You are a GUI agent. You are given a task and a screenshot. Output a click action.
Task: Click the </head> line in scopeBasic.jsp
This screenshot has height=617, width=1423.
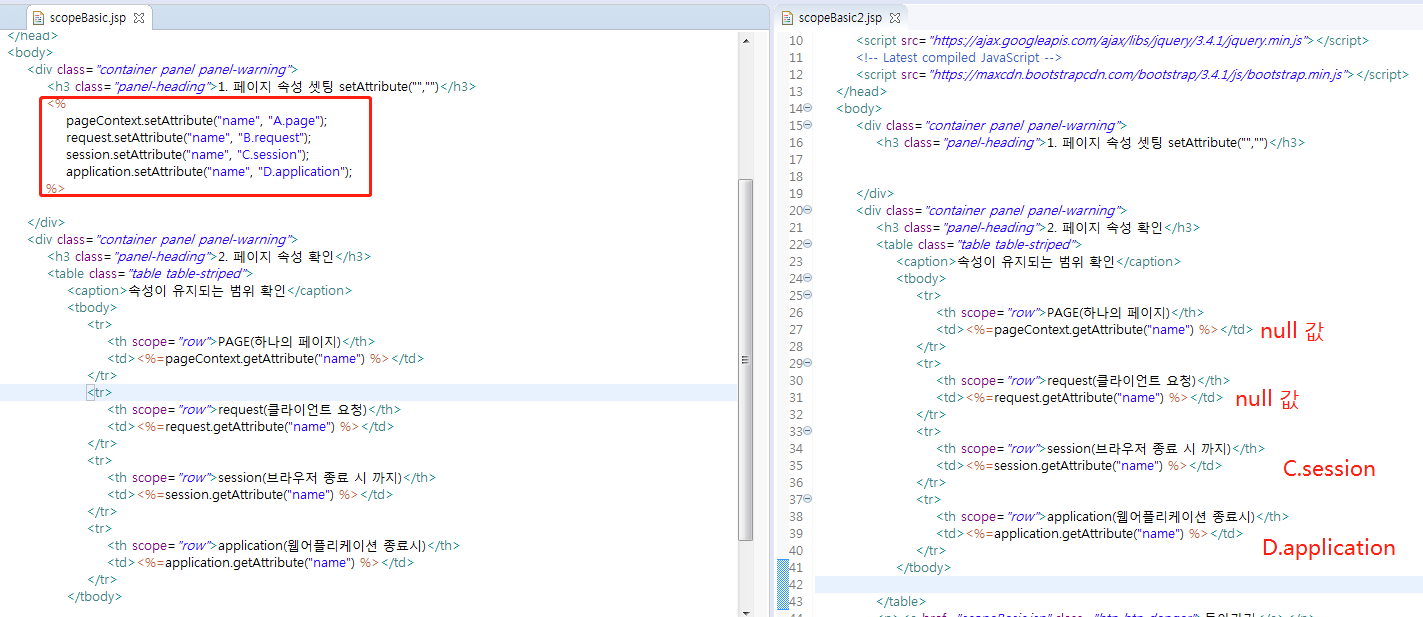(x=33, y=36)
